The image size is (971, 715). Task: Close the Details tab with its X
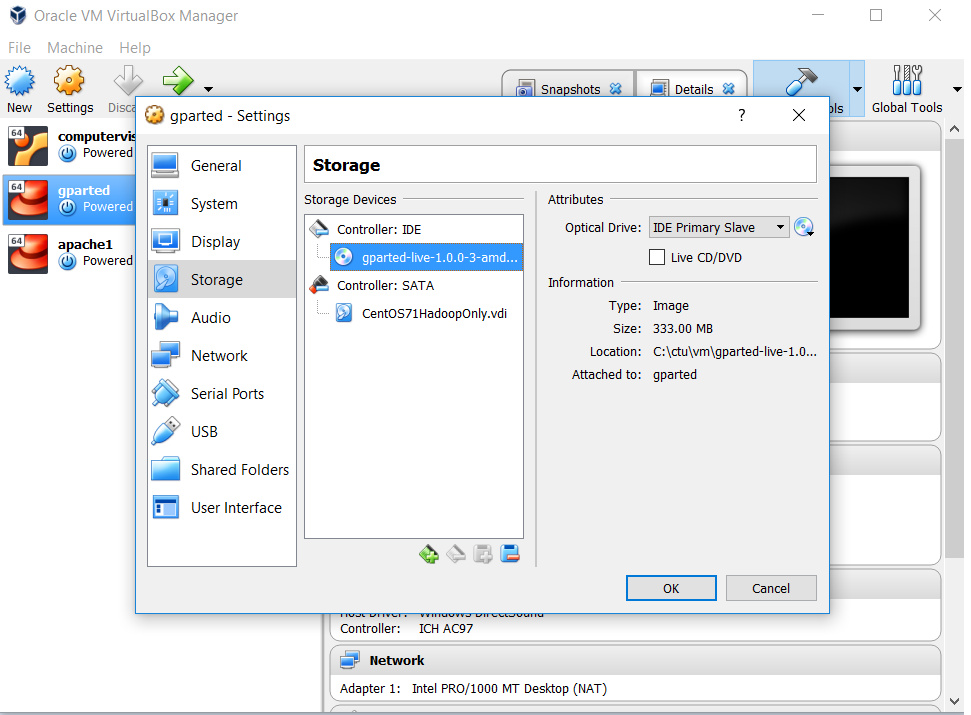click(x=729, y=89)
